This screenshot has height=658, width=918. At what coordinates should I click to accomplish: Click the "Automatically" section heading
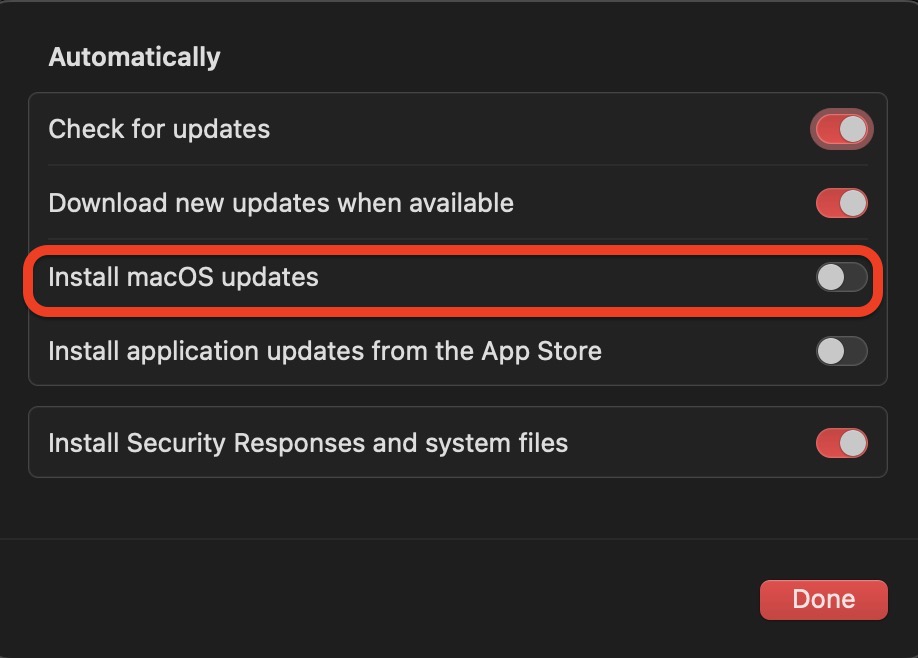click(134, 57)
